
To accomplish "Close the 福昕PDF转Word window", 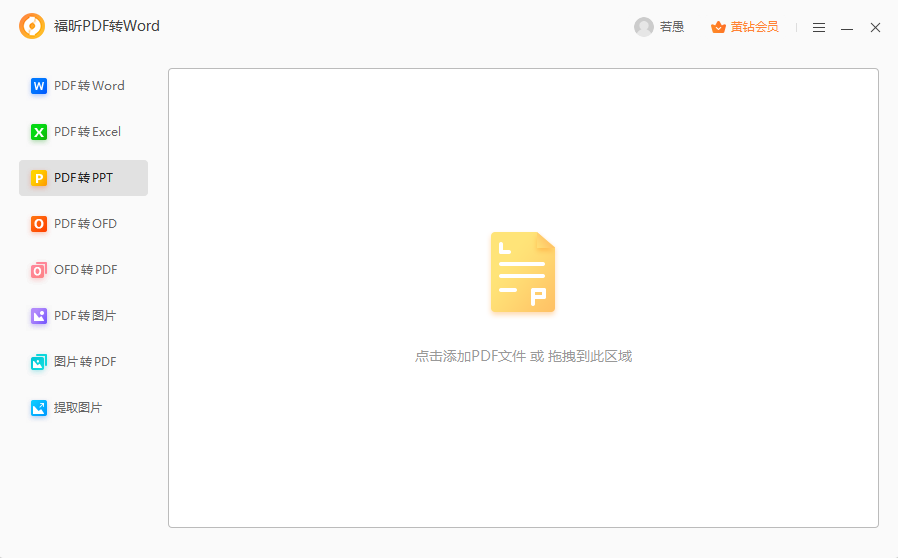I will (x=875, y=28).
